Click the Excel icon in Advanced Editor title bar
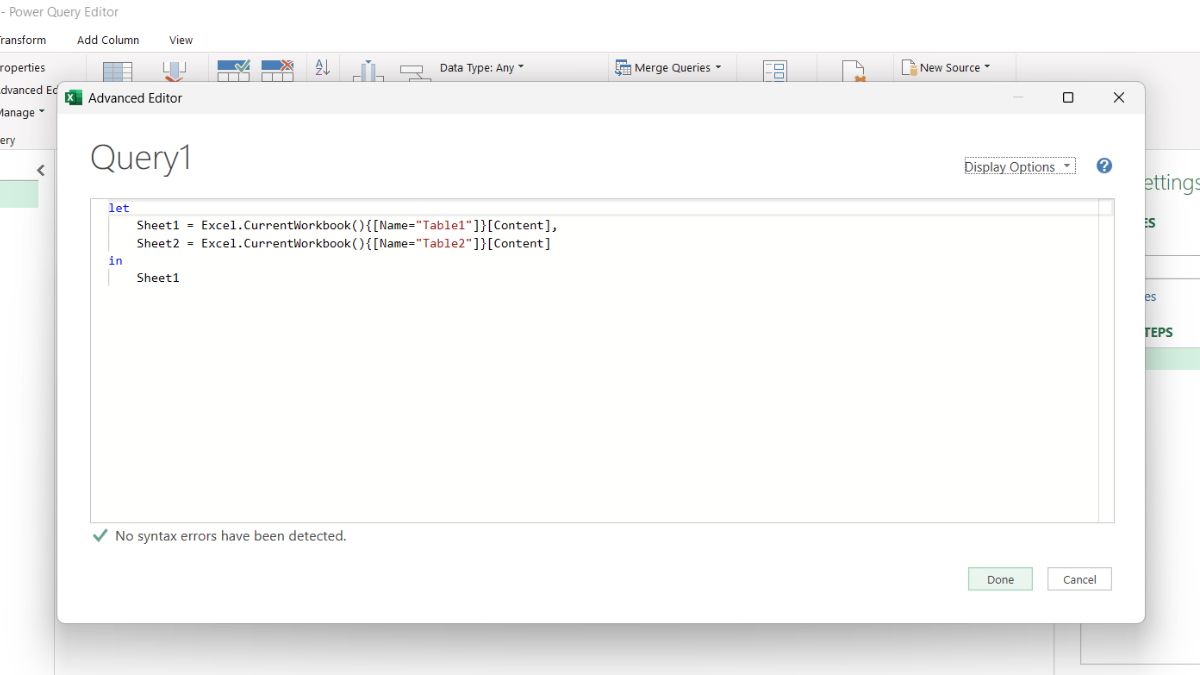 click(73, 98)
